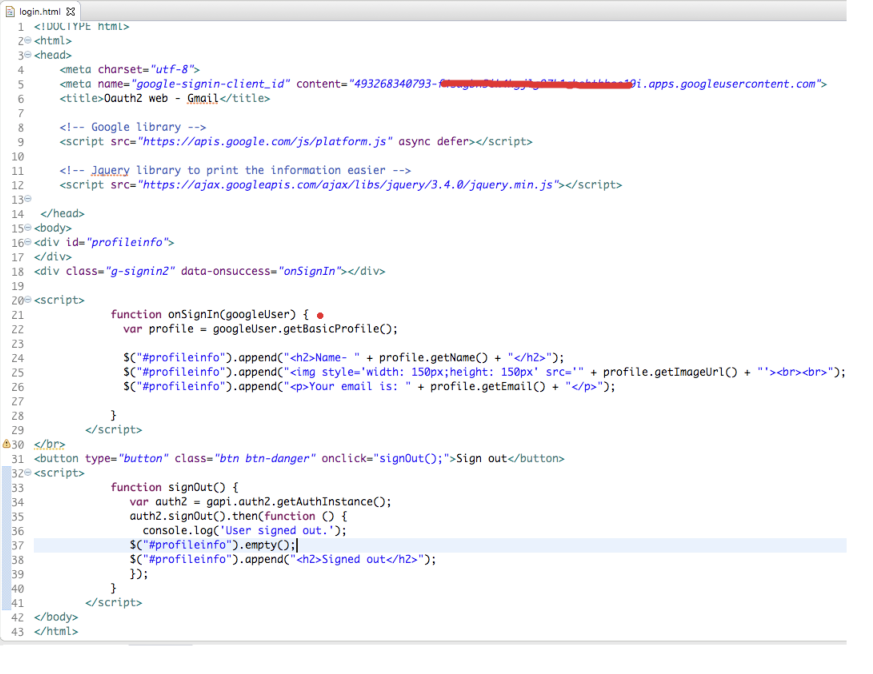
Task: Select the login.html editor tab
Action: [40, 11]
